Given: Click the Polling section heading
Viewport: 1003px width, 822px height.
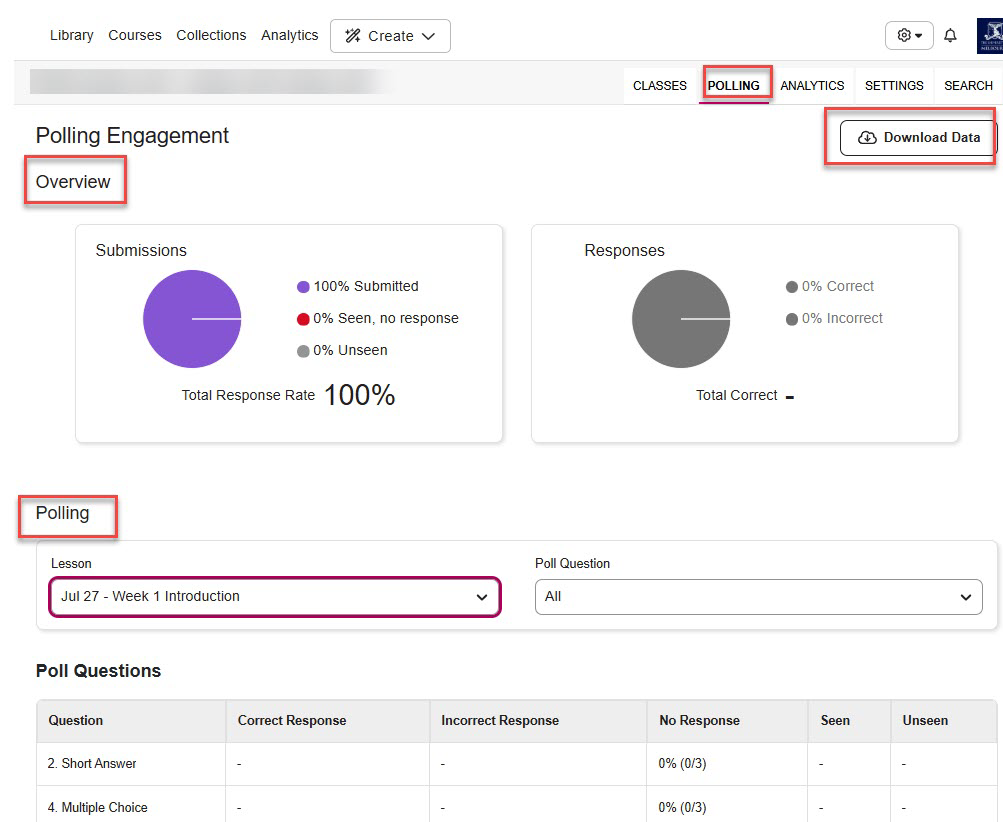Looking at the screenshot, I should (63, 514).
